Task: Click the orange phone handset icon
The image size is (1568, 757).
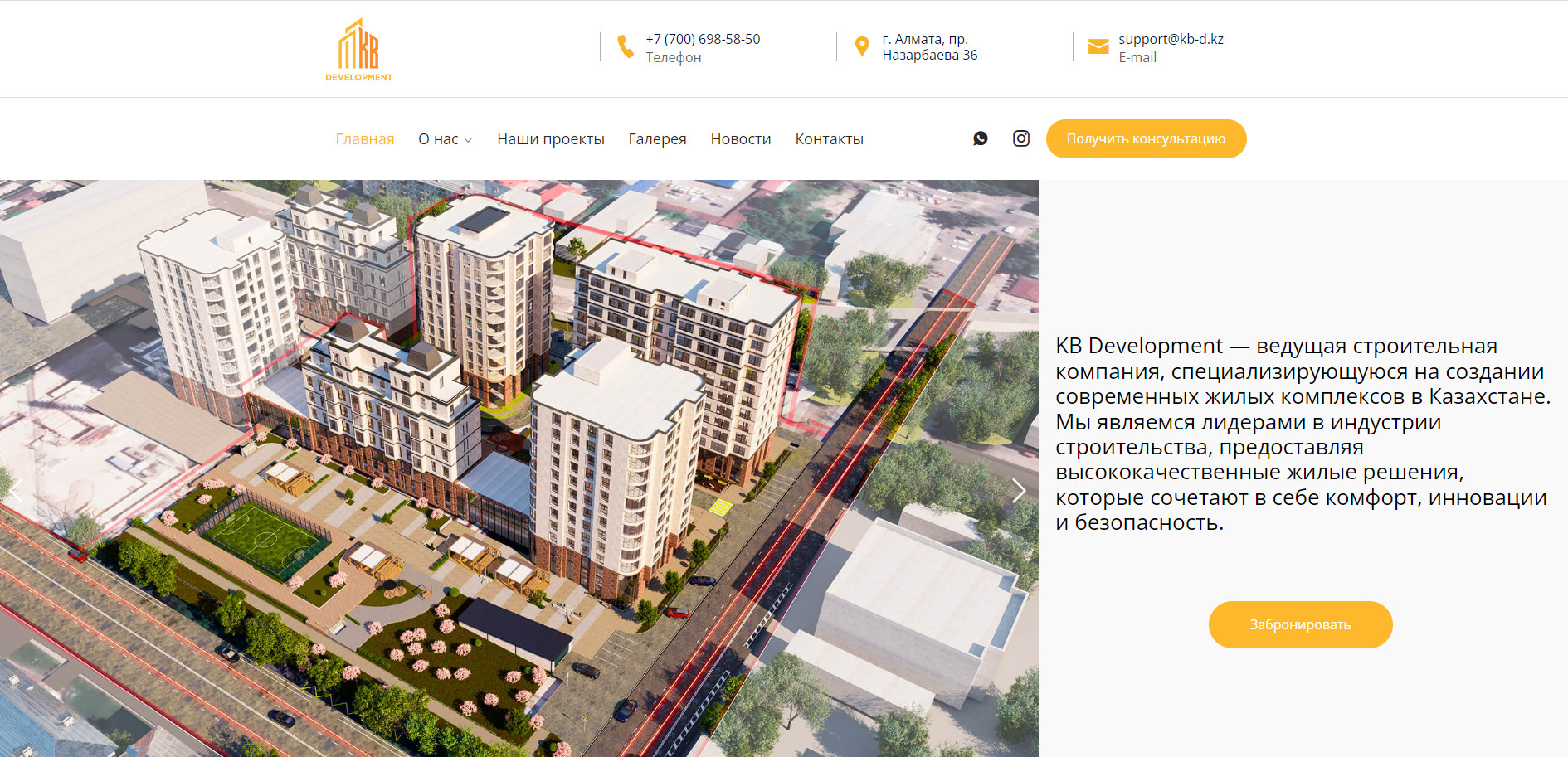Action: [626, 46]
